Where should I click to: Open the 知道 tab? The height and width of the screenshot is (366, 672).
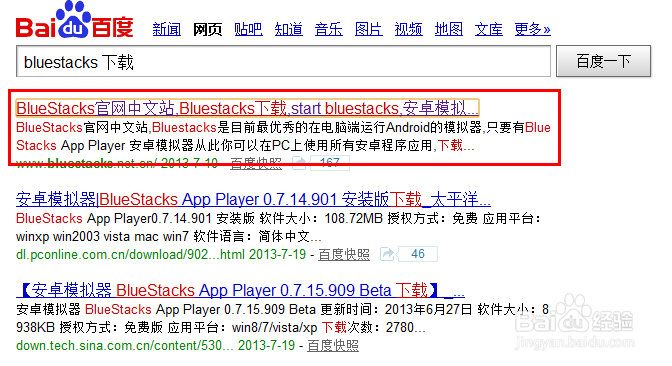tap(288, 29)
